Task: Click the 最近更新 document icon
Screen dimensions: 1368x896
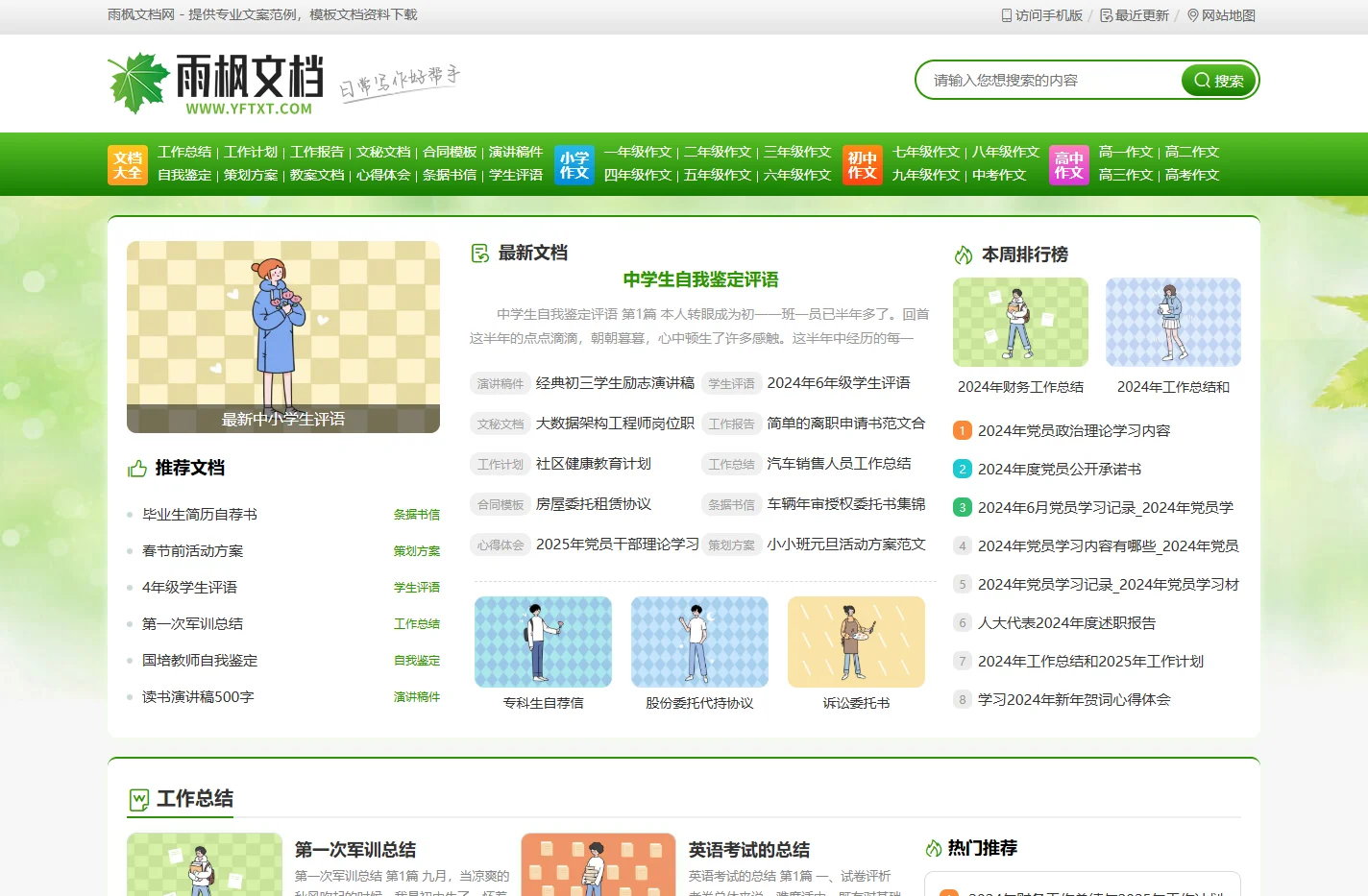Action: click(1107, 15)
